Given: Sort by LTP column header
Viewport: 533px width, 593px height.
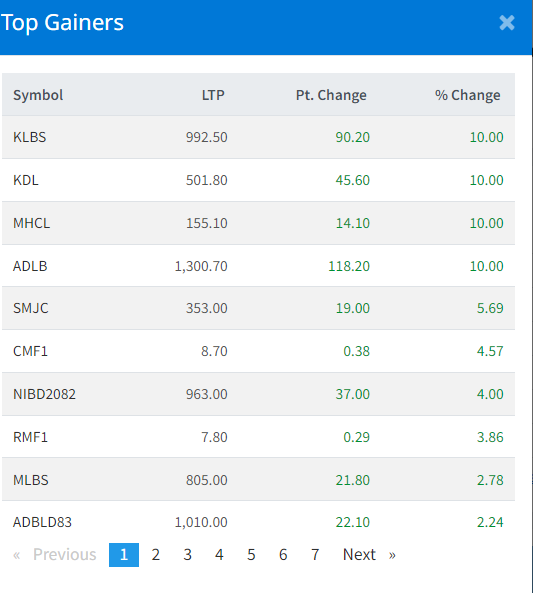Looking at the screenshot, I should point(213,95).
